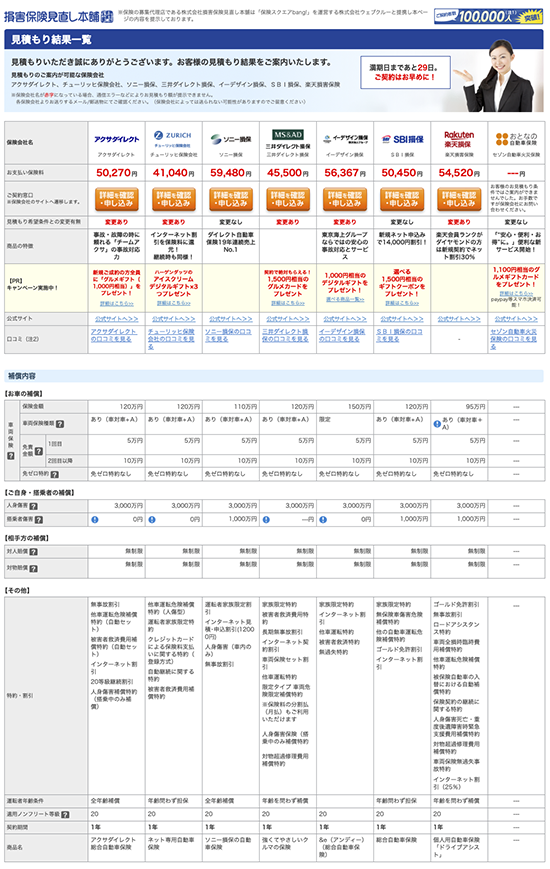Screen dimensions: 550x869
Task: Open ソニー損保 公式サイト link
Action: (231, 319)
